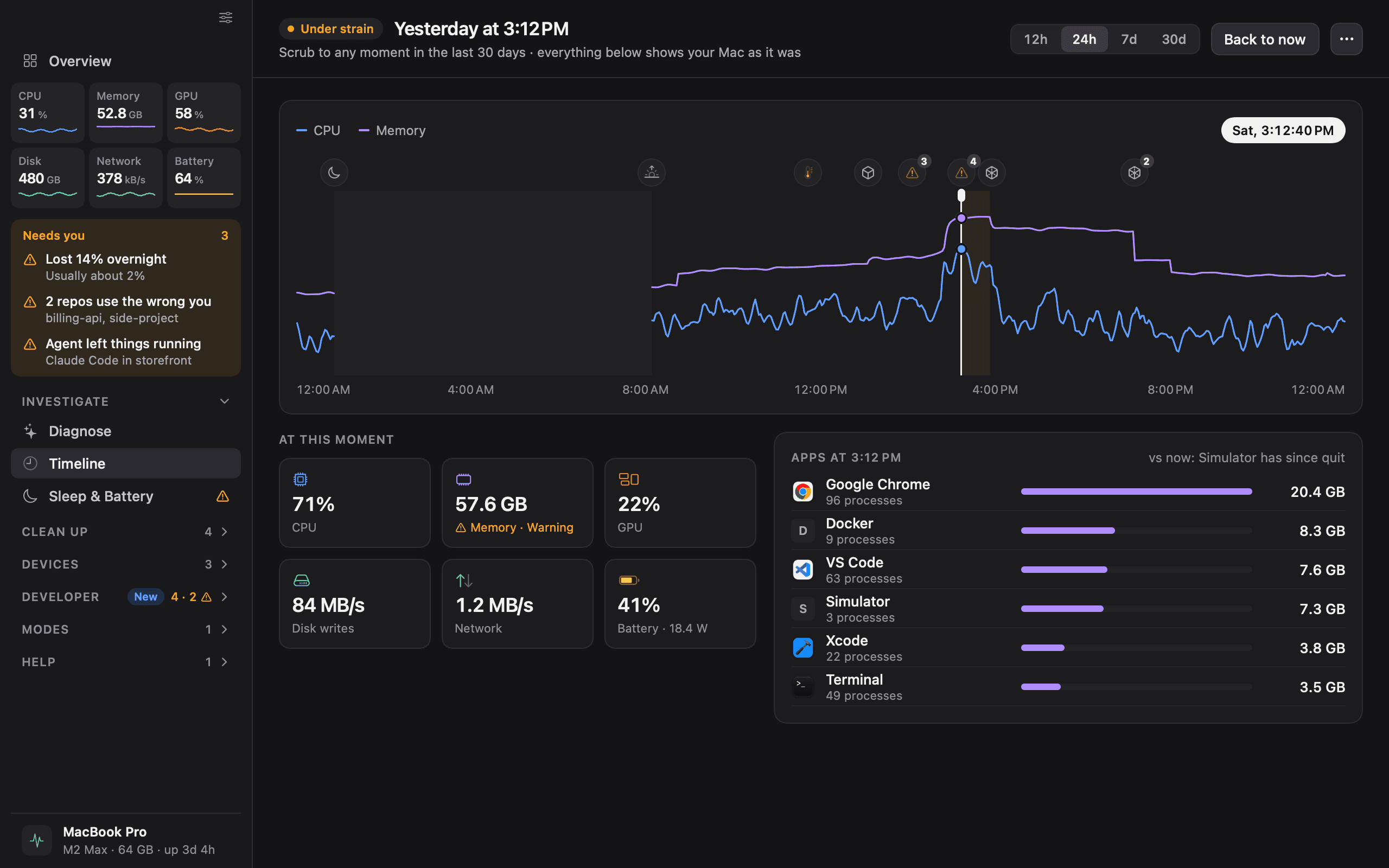The width and height of the screenshot is (1389, 868).
Task: Expand the Developer section
Action: pyautogui.click(x=126, y=597)
